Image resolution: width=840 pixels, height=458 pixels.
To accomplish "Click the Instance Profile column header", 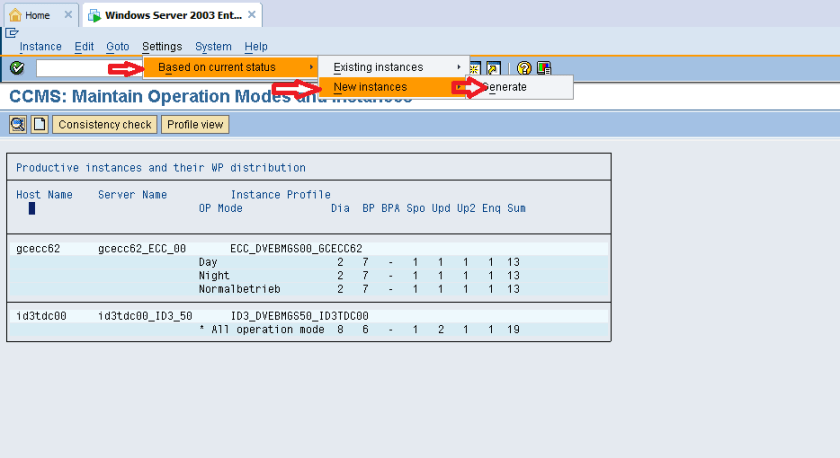I will tap(281, 194).
